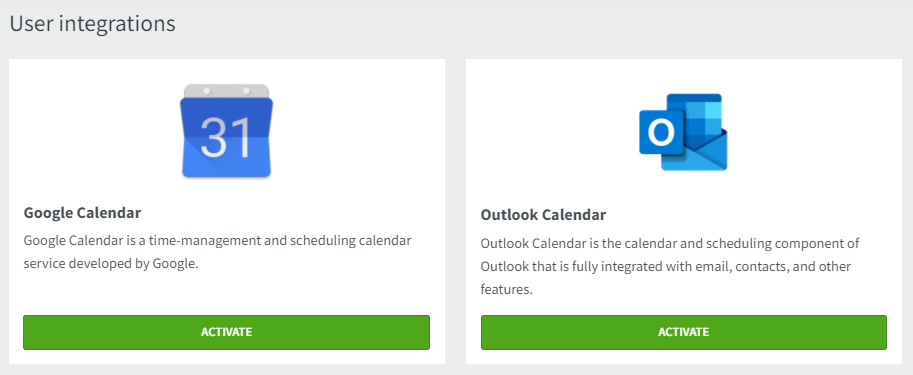Click the grey binding strip atop the Google icon

coord(227,91)
